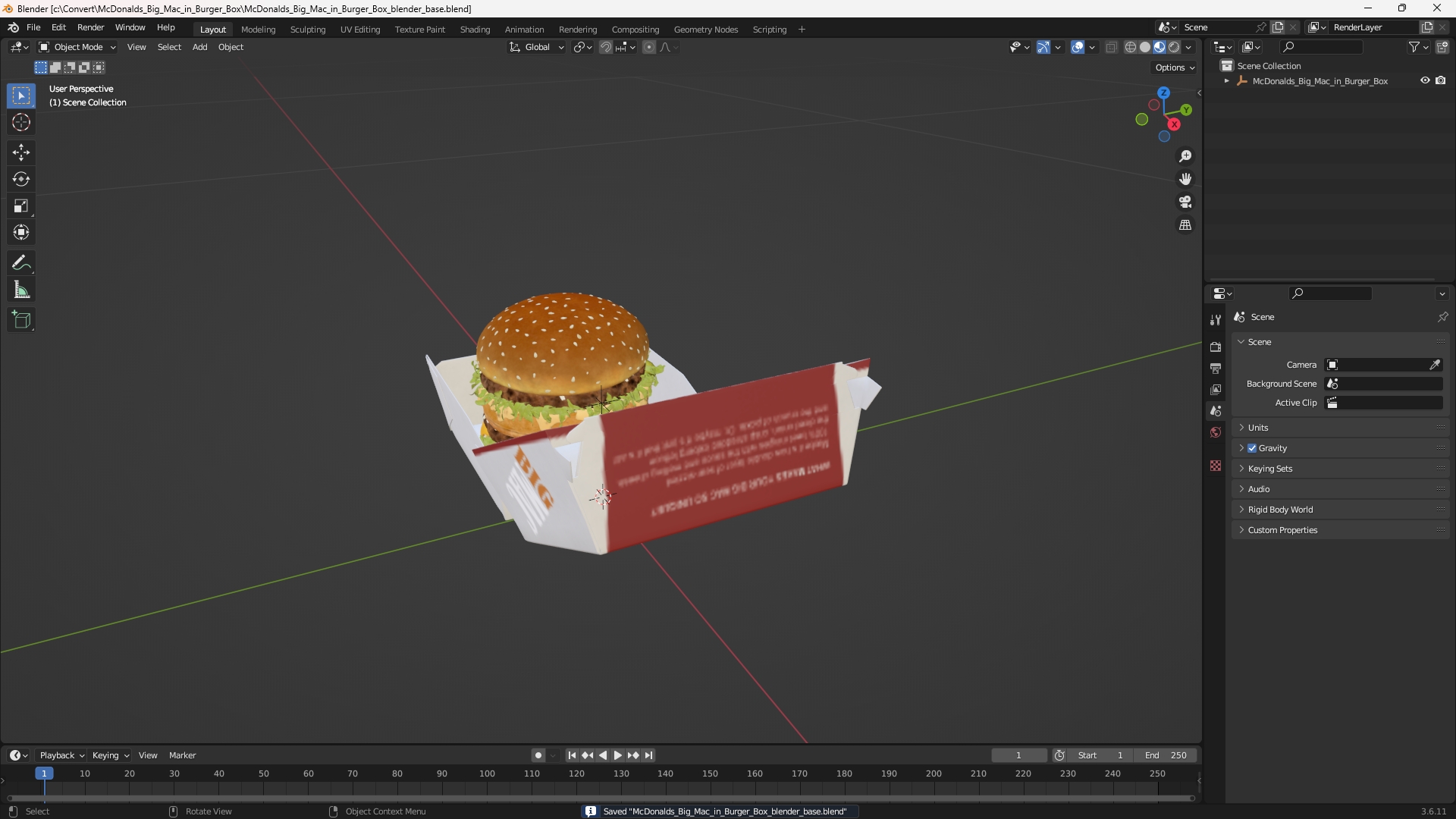
Task: Open the Options dropdown
Action: (1174, 67)
